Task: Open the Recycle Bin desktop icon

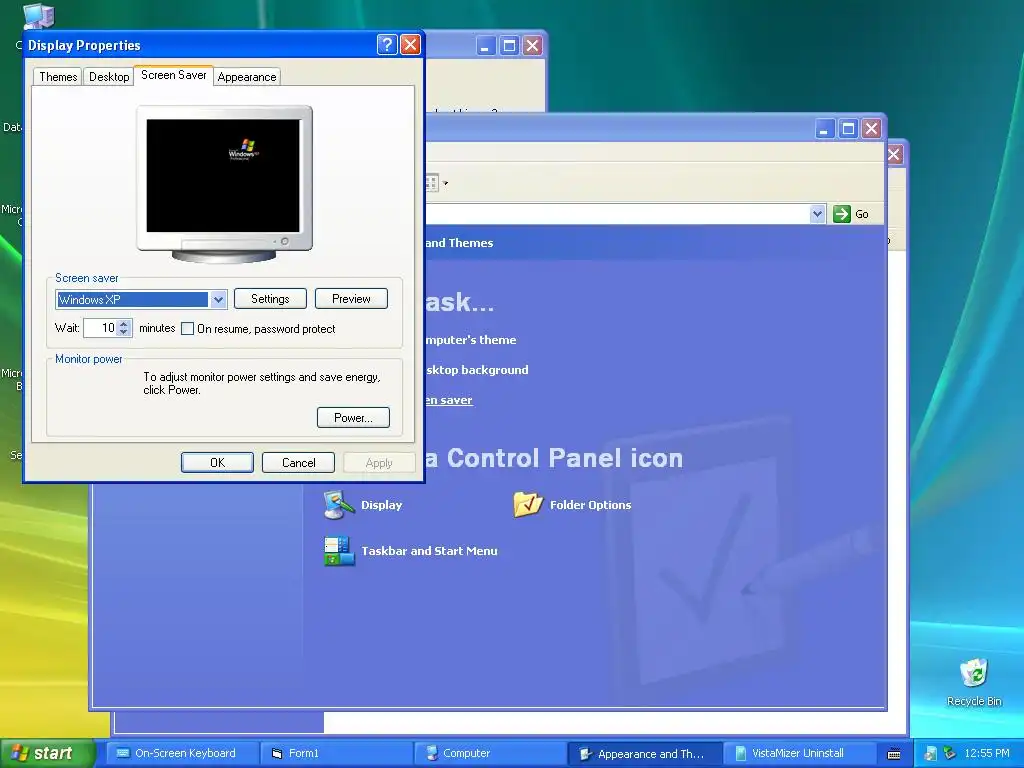Action: coord(974,682)
